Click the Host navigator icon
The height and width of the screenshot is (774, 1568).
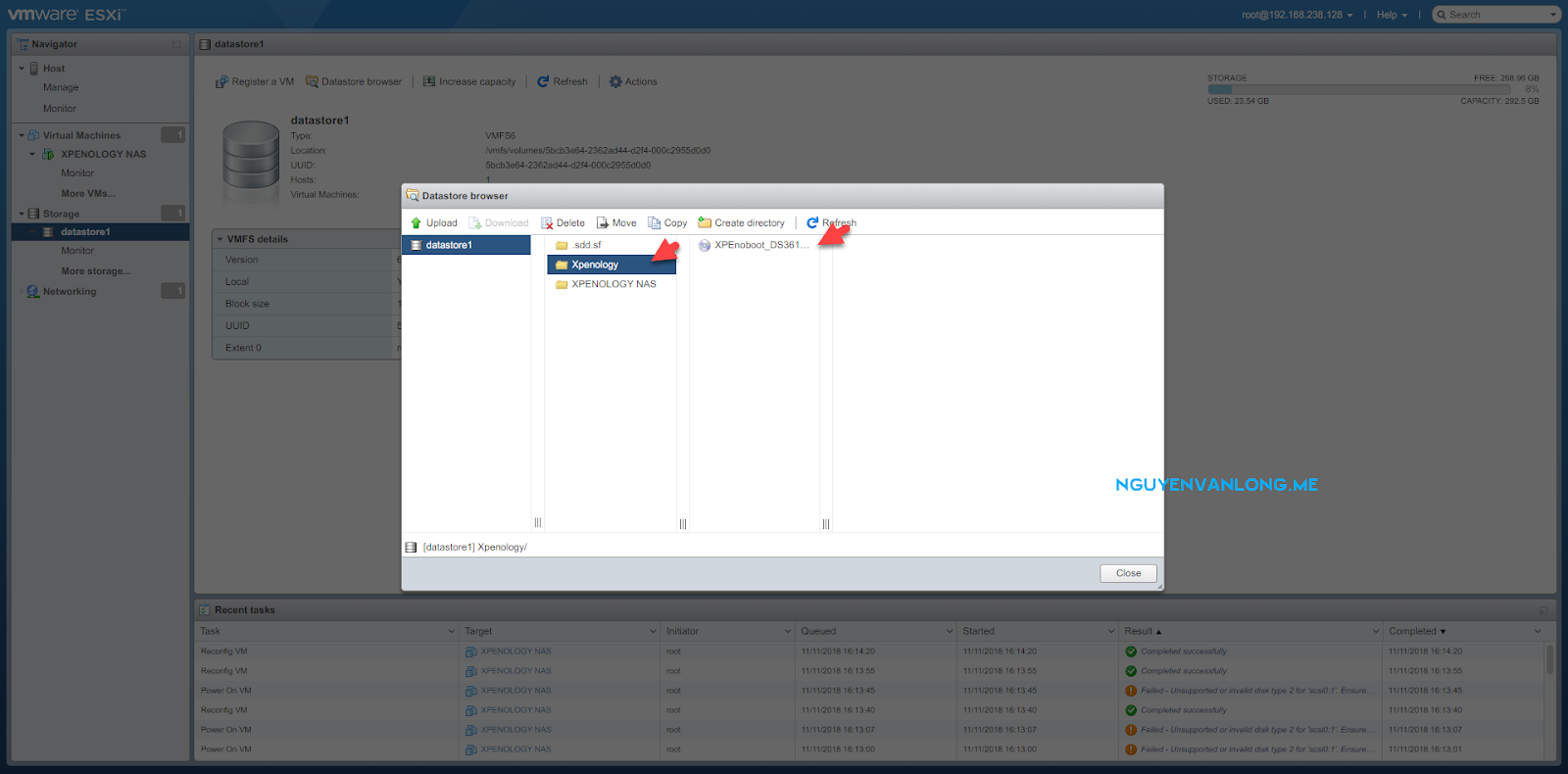pos(34,69)
